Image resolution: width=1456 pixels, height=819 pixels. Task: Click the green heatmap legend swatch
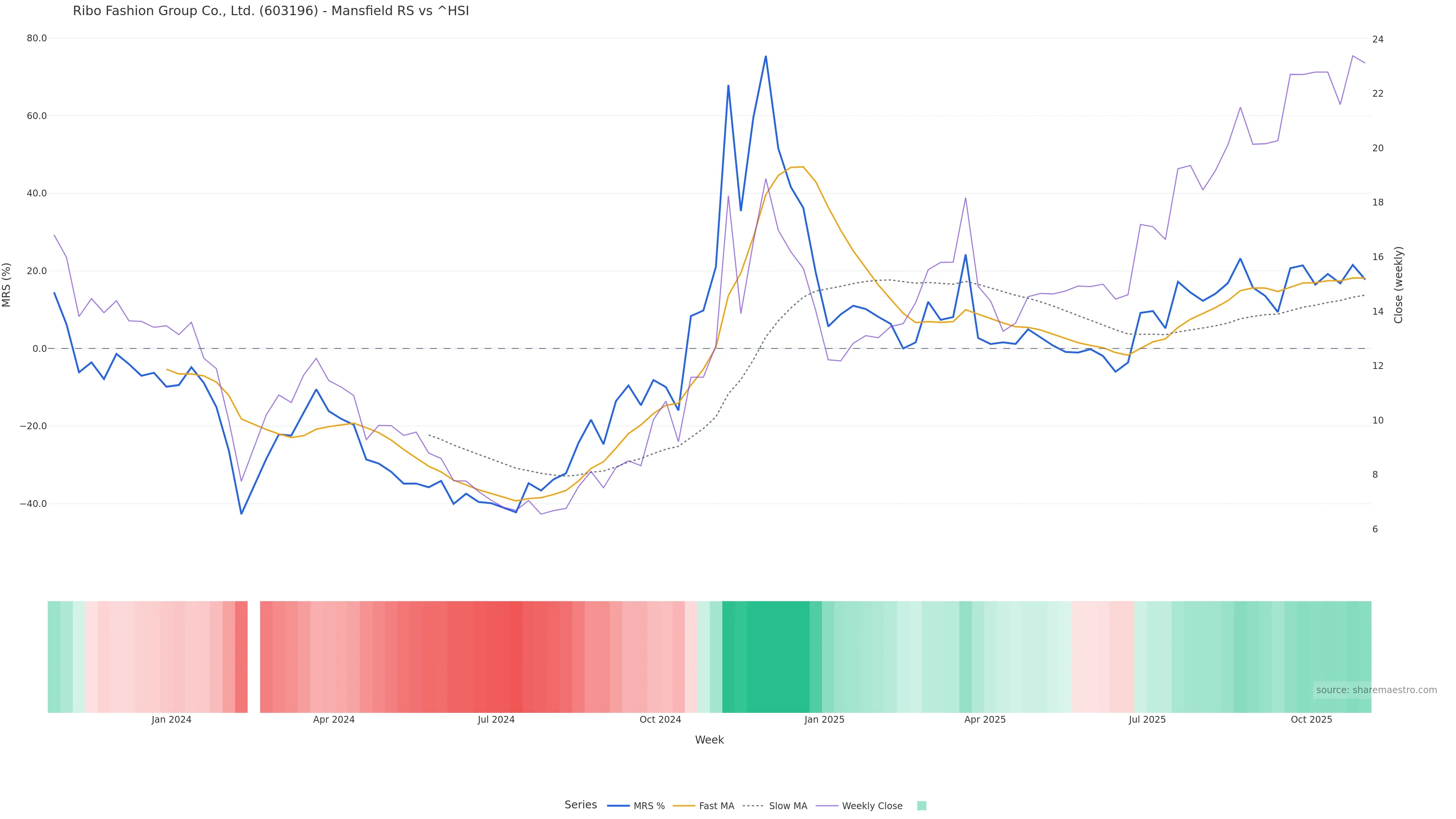(921, 806)
